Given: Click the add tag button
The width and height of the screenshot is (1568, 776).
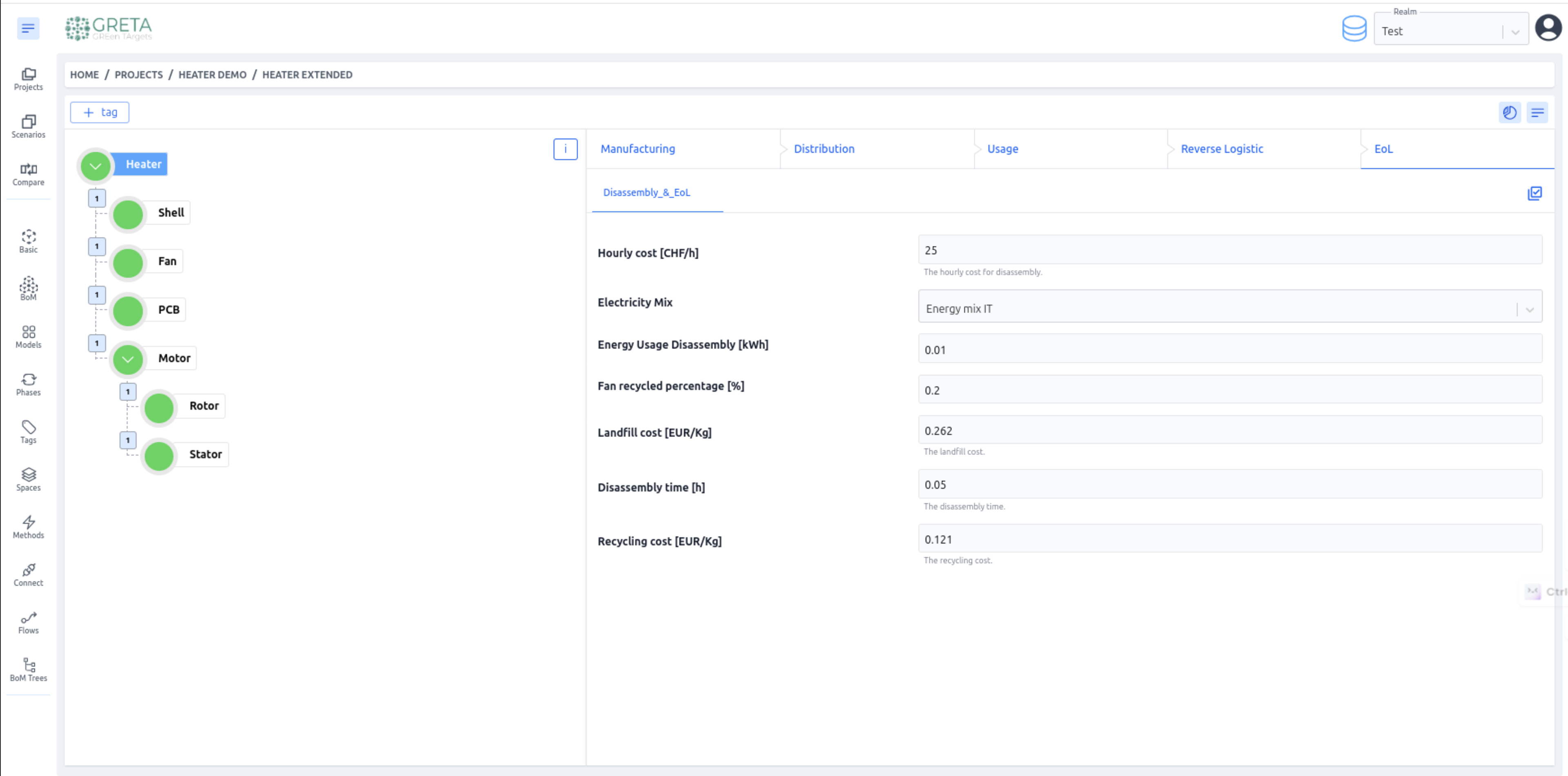Looking at the screenshot, I should pos(100,113).
